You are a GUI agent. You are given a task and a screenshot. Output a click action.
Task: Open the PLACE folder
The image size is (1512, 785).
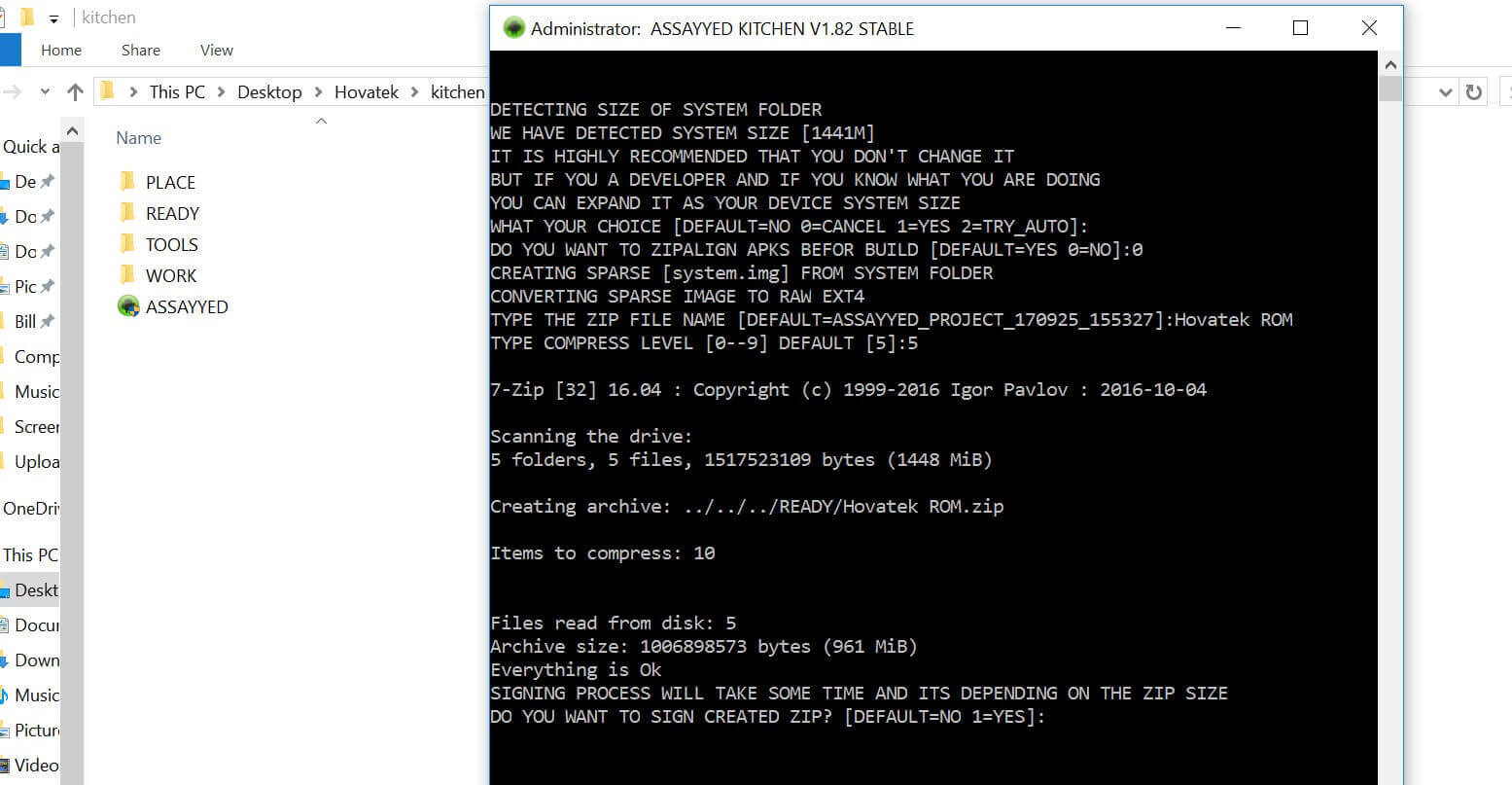pyautogui.click(x=169, y=182)
